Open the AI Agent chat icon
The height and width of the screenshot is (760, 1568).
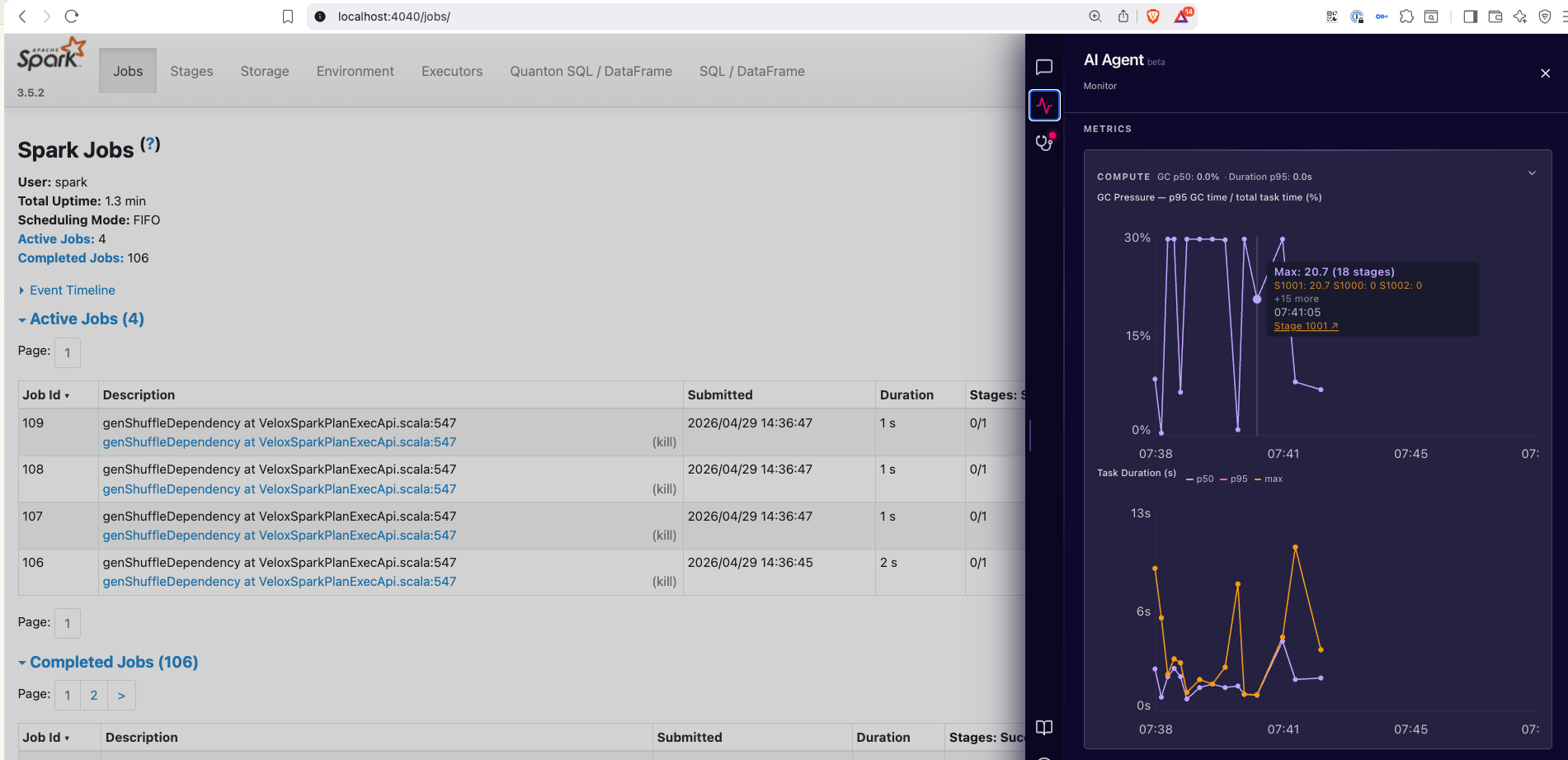tap(1044, 67)
